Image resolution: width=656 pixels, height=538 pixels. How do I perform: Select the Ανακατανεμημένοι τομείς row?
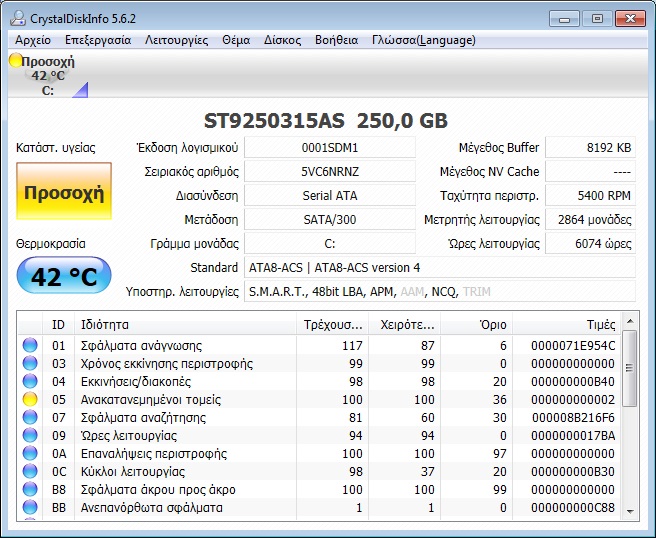pos(320,399)
